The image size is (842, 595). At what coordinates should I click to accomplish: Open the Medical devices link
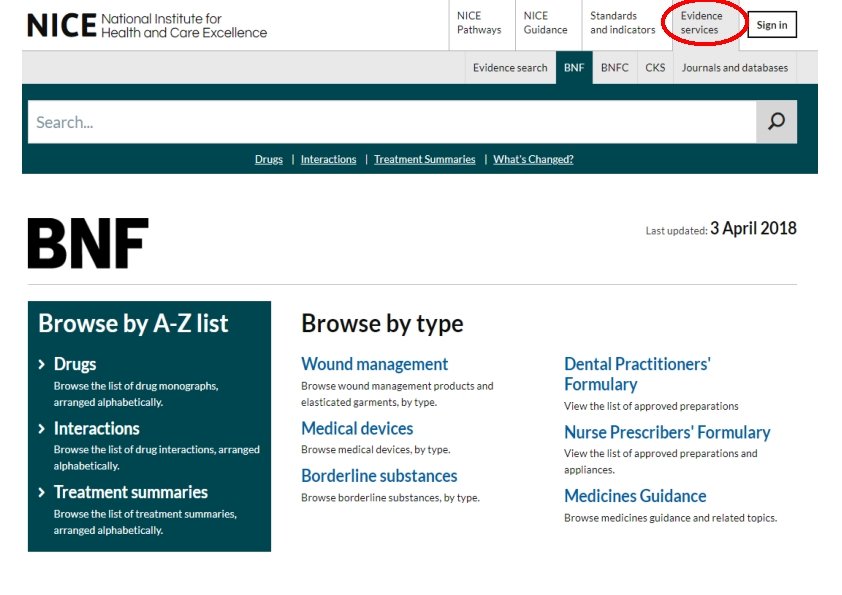(357, 429)
